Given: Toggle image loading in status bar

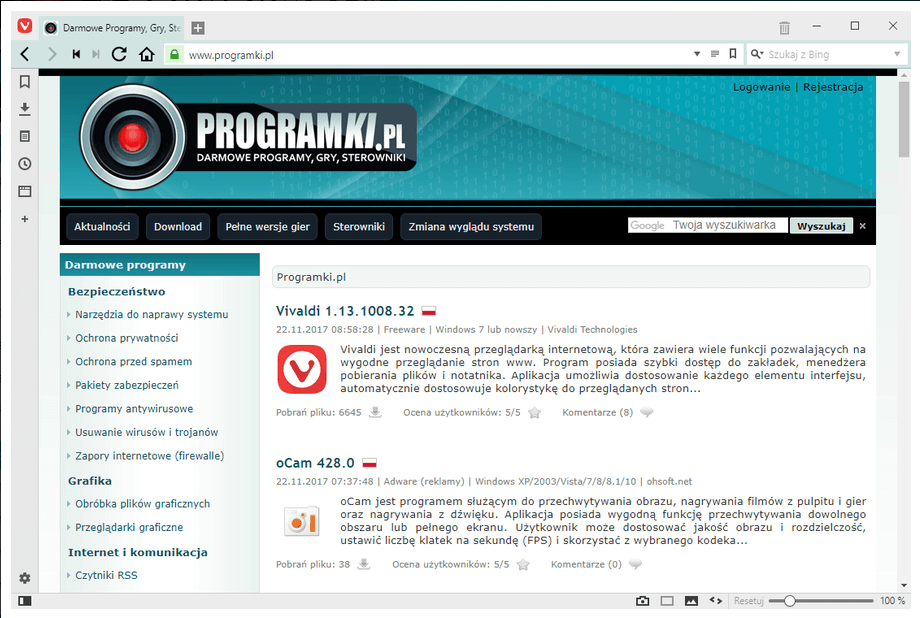Looking at the screenshot, I should pos(692,601).
